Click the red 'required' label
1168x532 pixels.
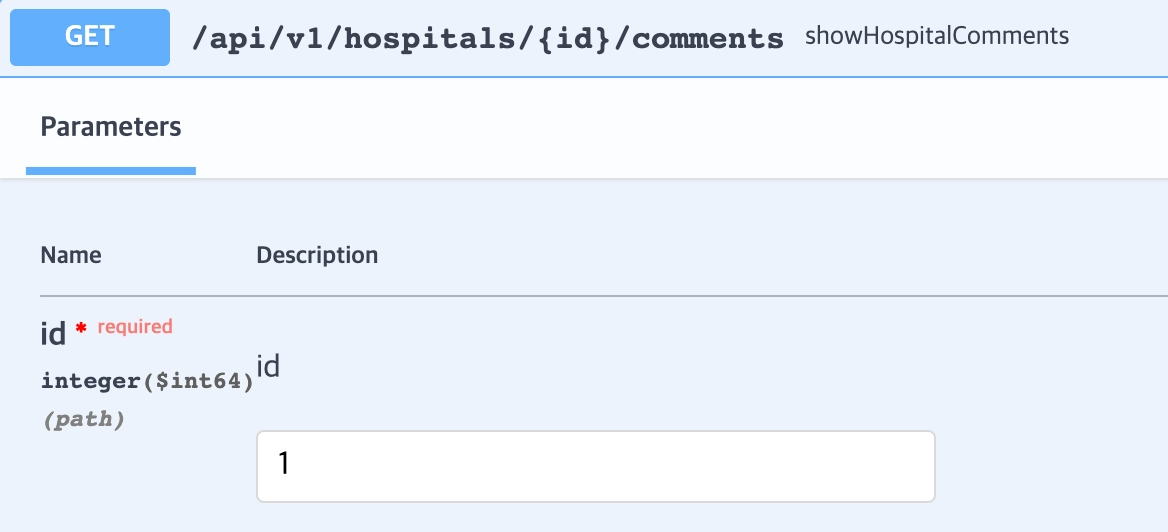click(x=135, y=326)
